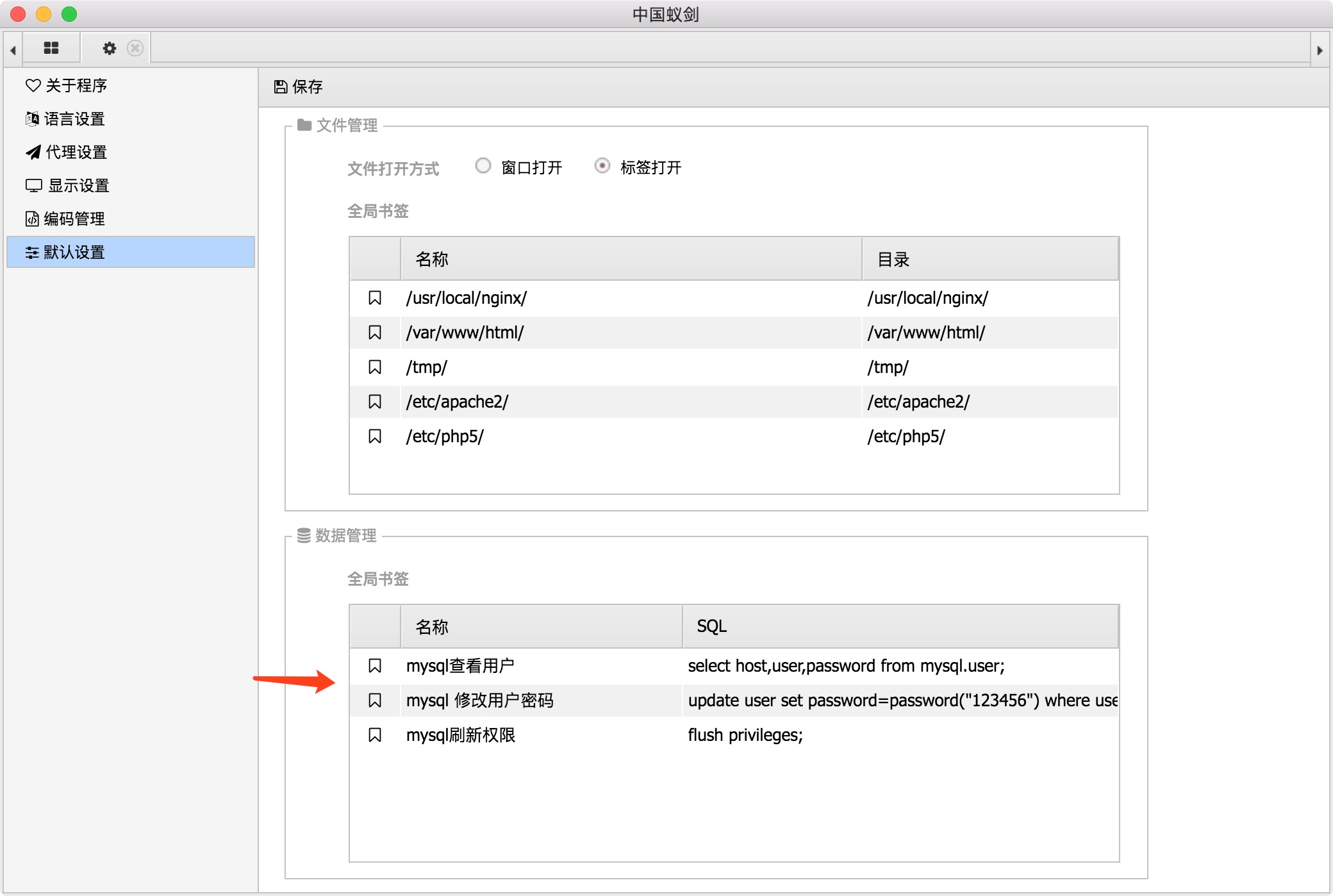
Task: Select 窗口打开 radio option
Action: point(483,166)
